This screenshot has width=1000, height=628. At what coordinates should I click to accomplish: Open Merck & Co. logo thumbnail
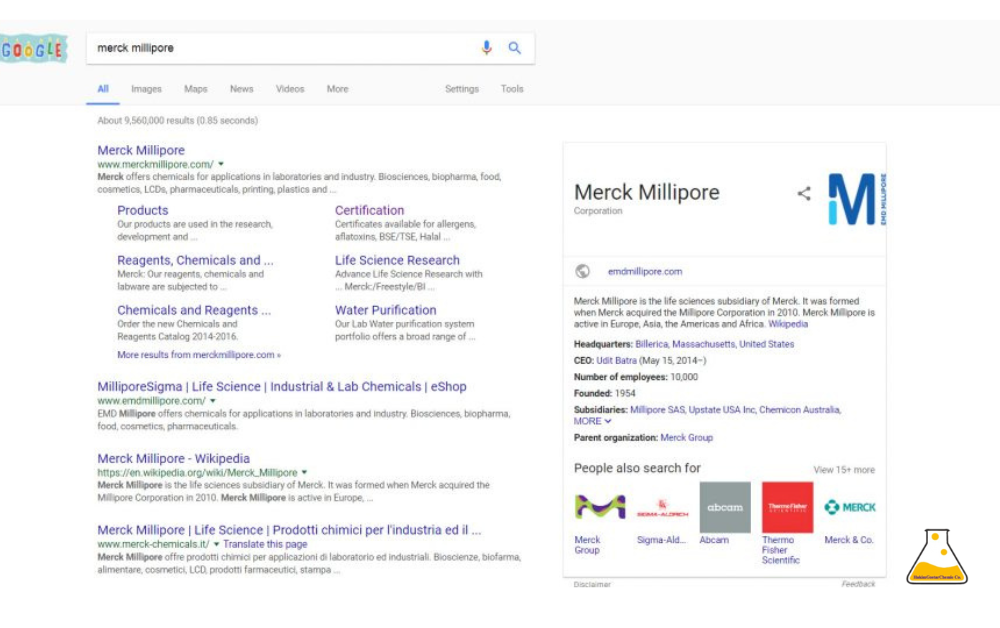point(849,508)
